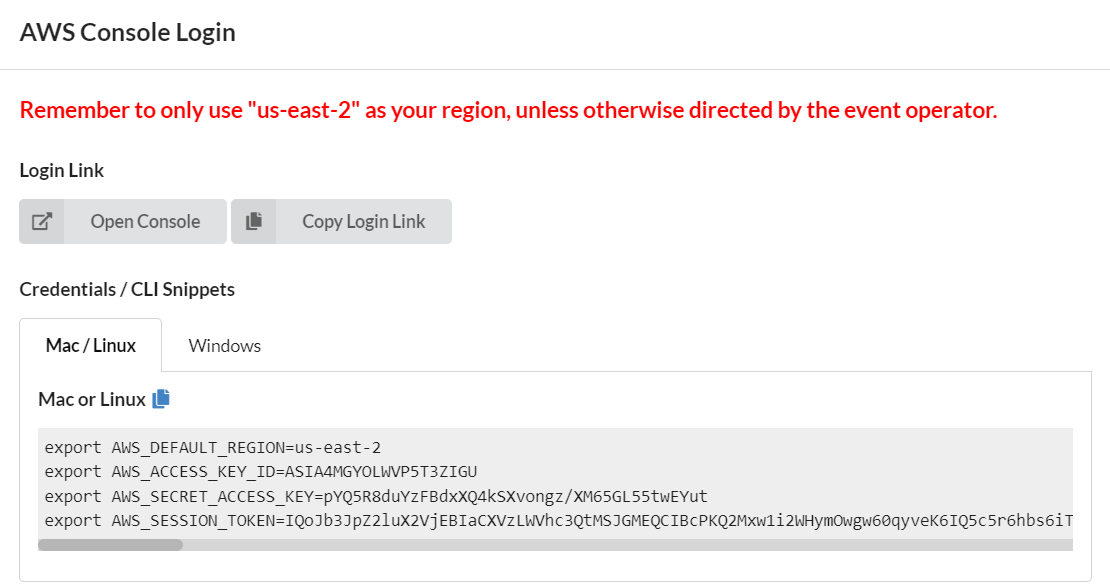The width and height of the screenshot is (1110, 587).
Task: Select the Mac / Linux tab
Action: point(91,346)
